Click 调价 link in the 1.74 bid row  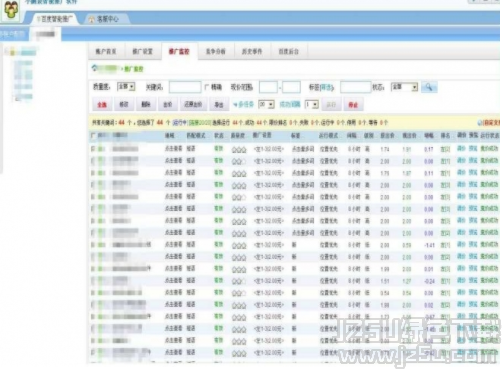coord(461,149)
